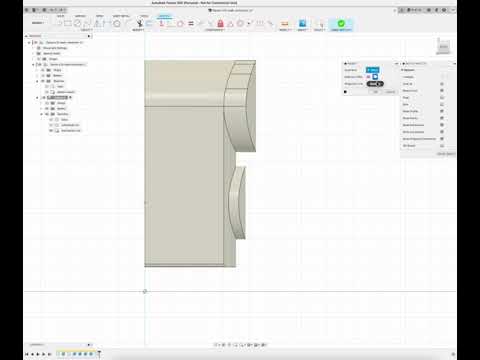Select the active Sketch tab
Image resolution: width=480 pixels, height=360 pixels.
pos(164,16)
